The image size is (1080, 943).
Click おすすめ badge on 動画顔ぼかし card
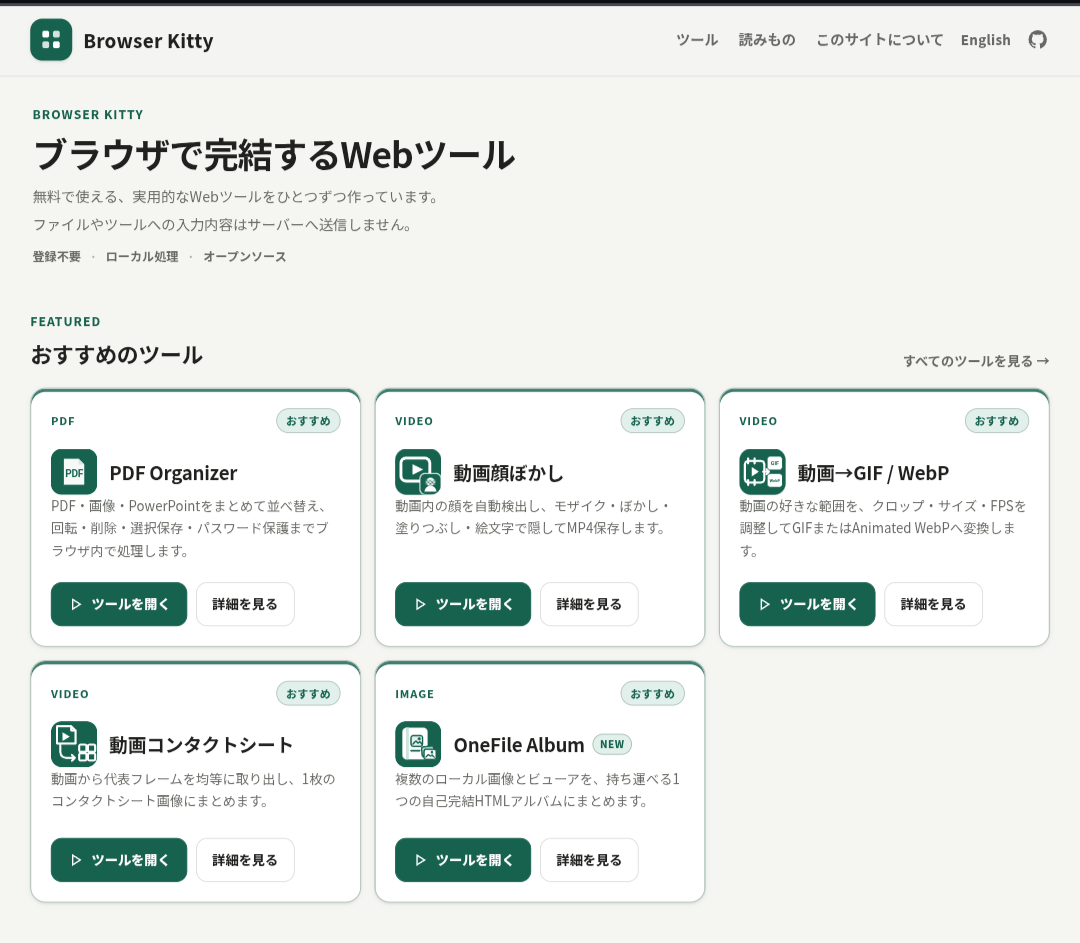click(x=652, y=421)
